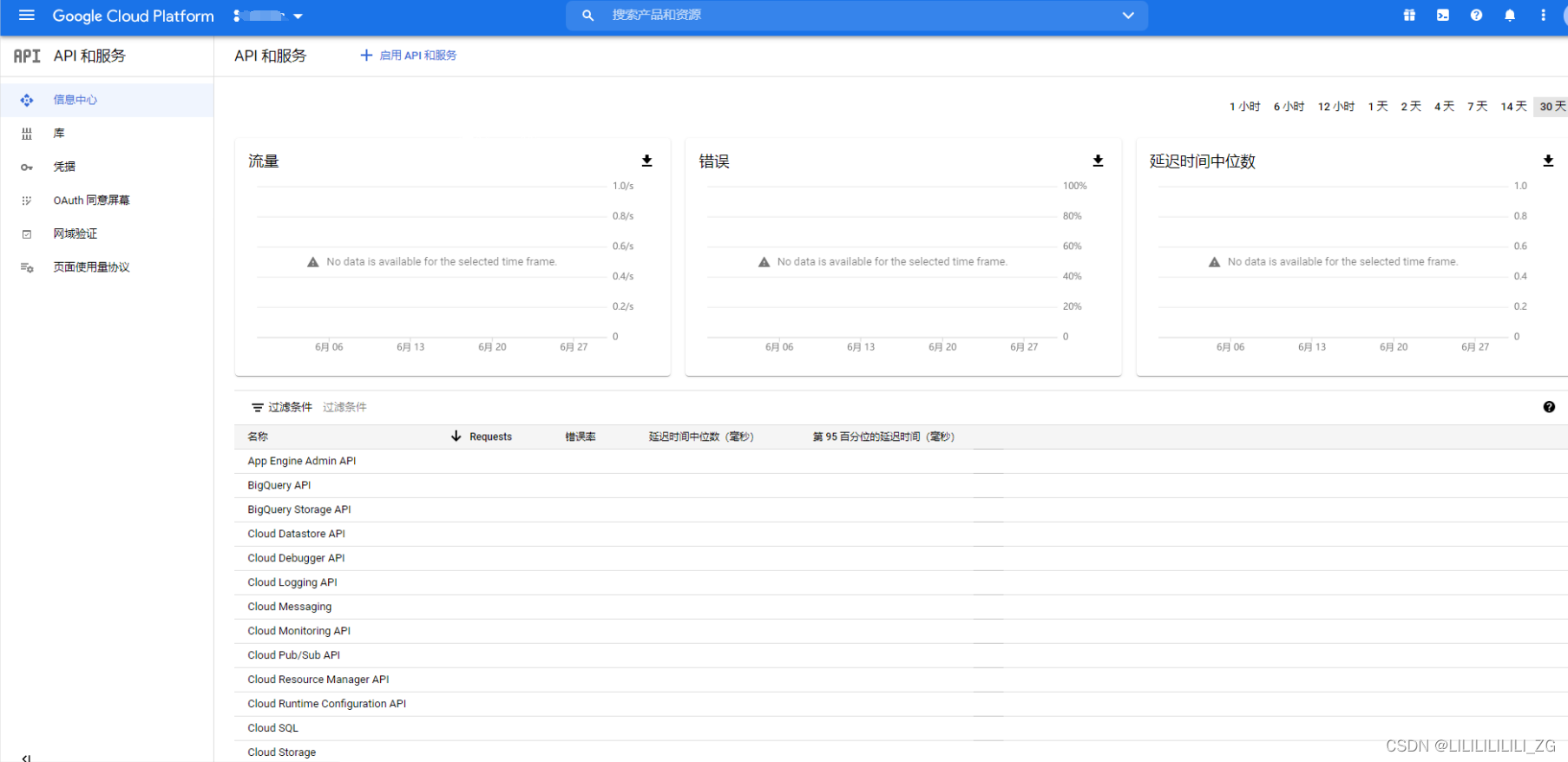1568x762 pixels.
Task: Click the OAuth consent screen icon
Action: [27, 200]
